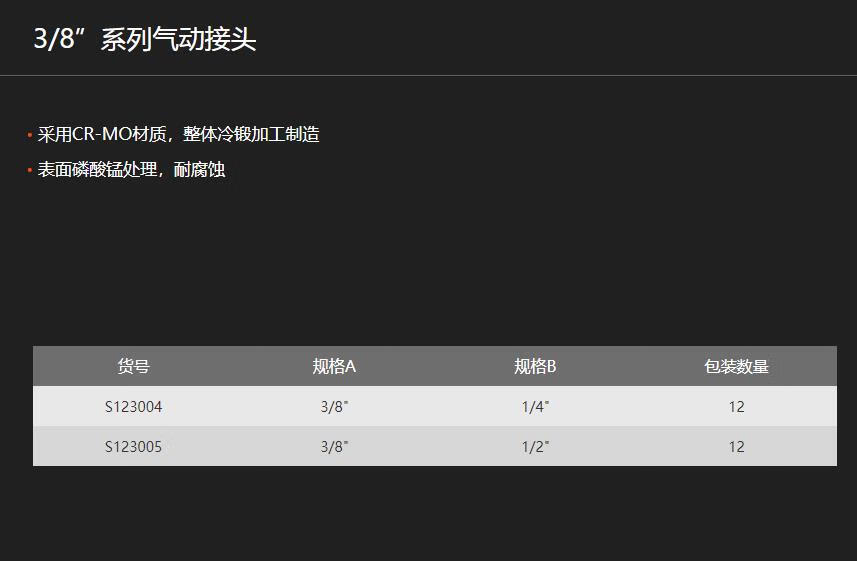
Task: Click the package quantity 12 for S123004
Action: [736, 407]
